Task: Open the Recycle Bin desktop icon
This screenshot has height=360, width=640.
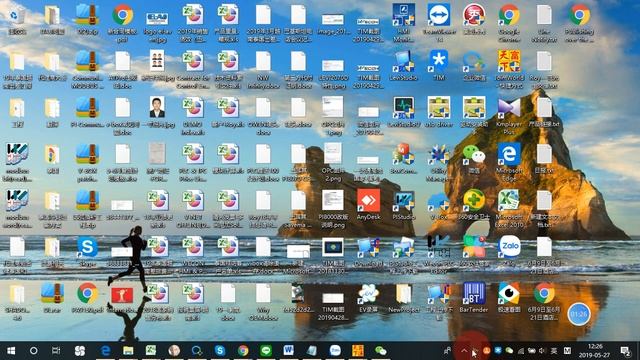Action: point(17,16)
